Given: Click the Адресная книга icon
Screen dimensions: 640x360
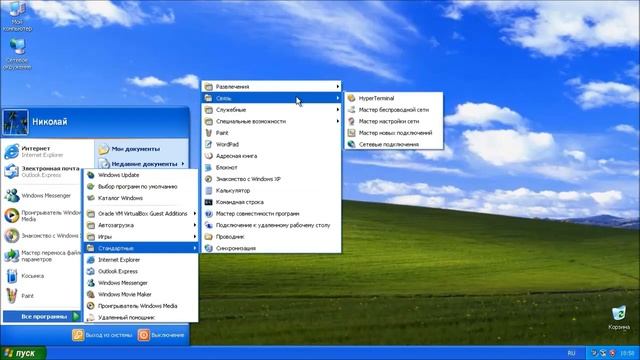Looking at the screenshot, I should point(209,156).
